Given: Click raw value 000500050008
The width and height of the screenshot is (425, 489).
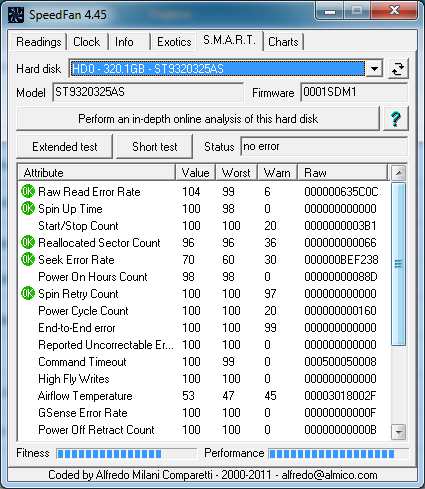Looking at the screenshot, I should tap(340, 362).
